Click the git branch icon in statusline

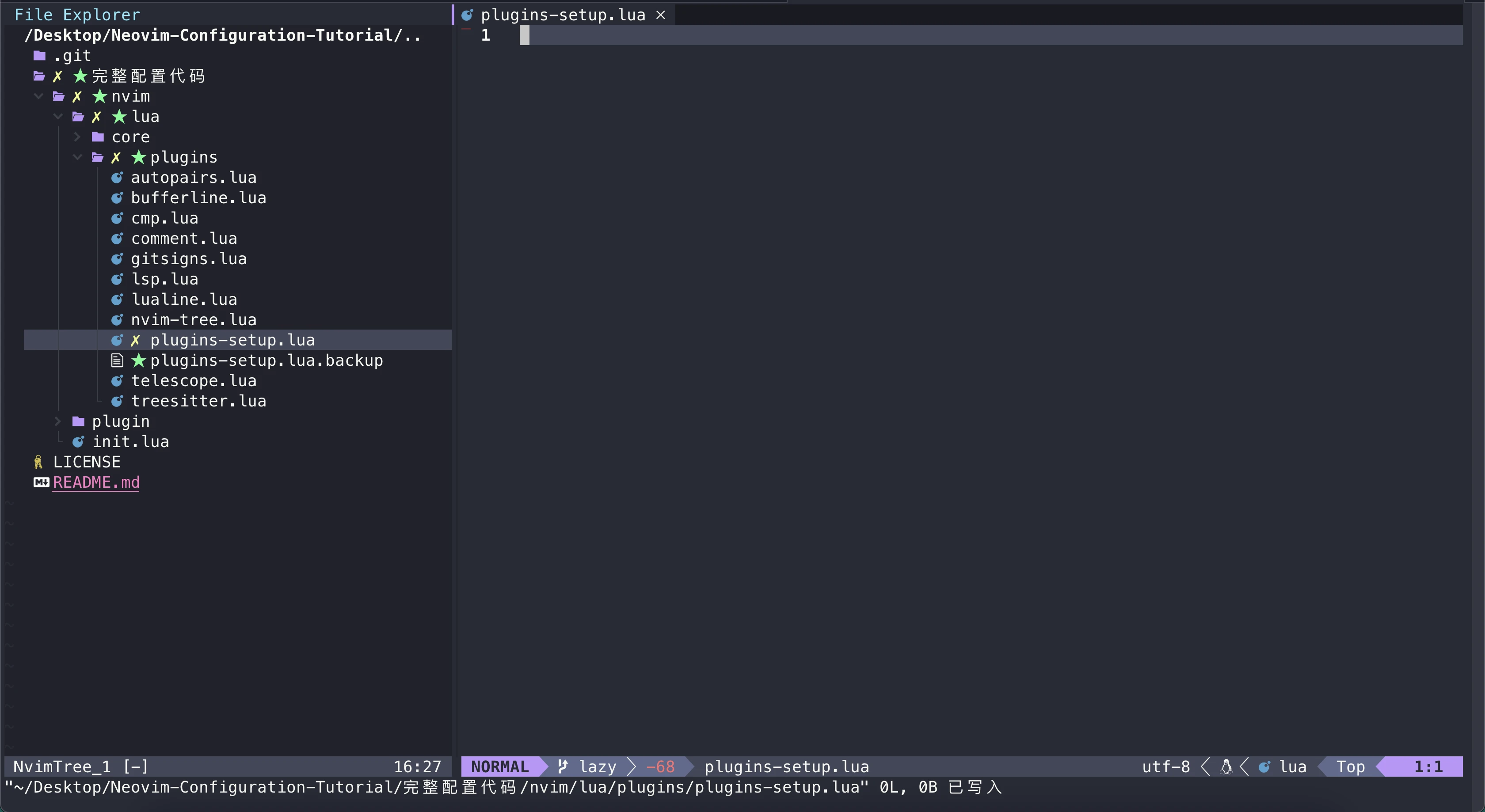(x=563, y=766)
